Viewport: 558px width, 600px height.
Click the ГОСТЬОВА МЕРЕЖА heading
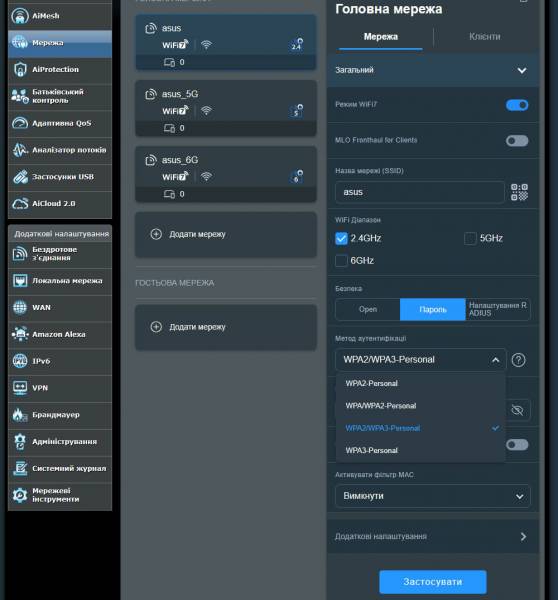tap(175, 283)
